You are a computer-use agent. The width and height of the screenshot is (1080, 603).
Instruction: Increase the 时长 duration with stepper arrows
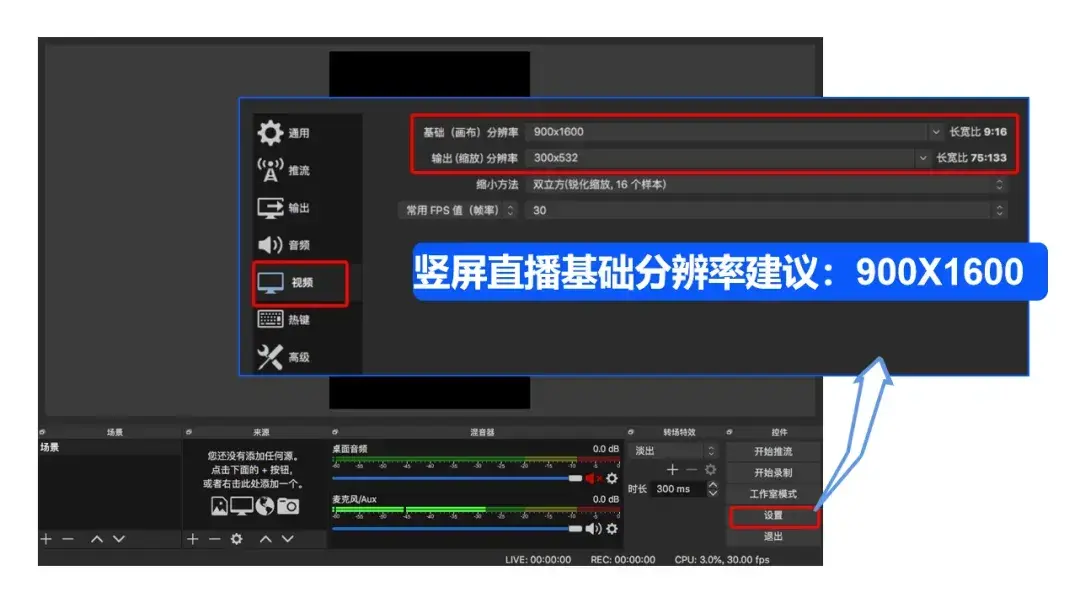point(713,485)
